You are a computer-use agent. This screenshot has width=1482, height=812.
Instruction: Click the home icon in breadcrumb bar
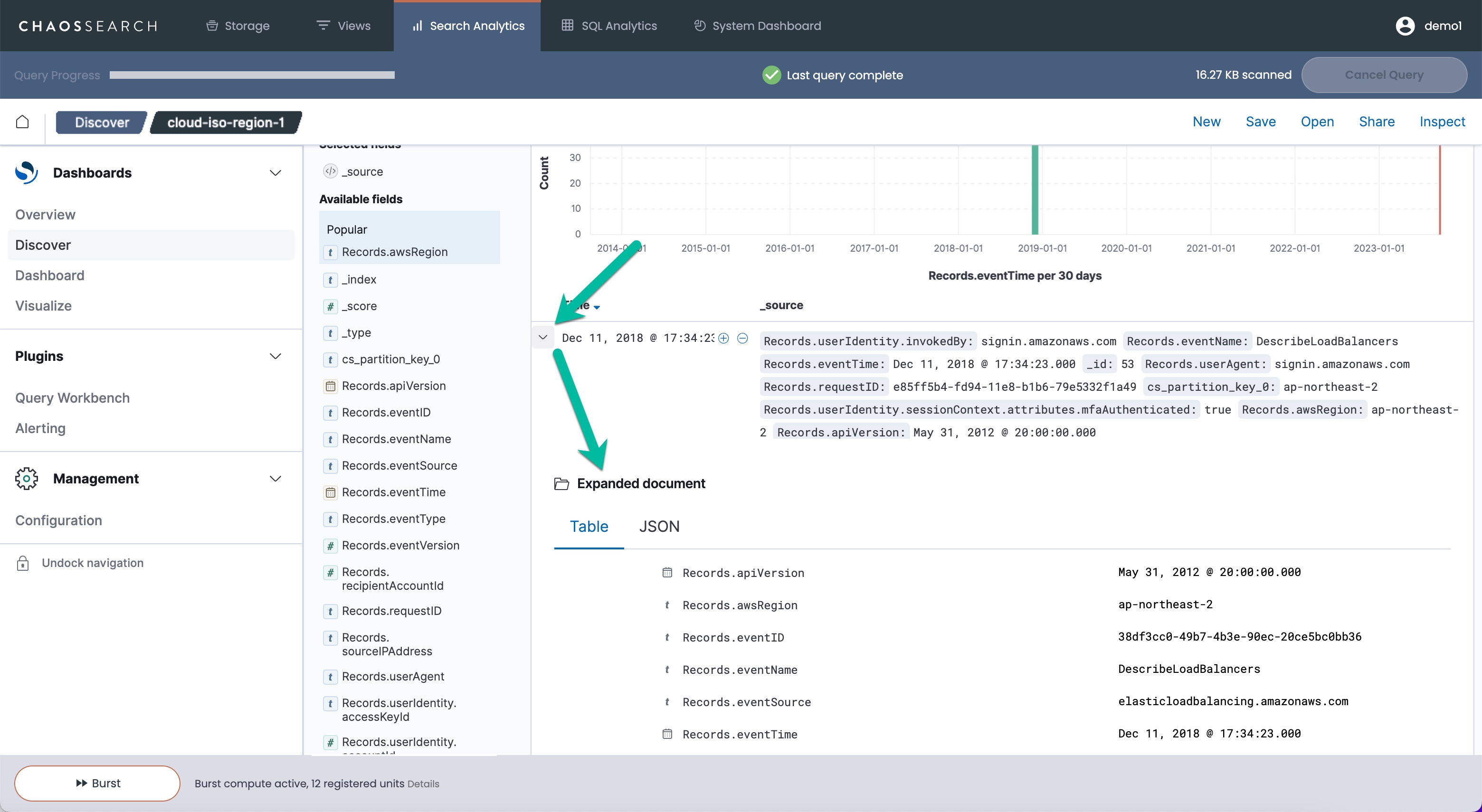(x=22, y=122)
